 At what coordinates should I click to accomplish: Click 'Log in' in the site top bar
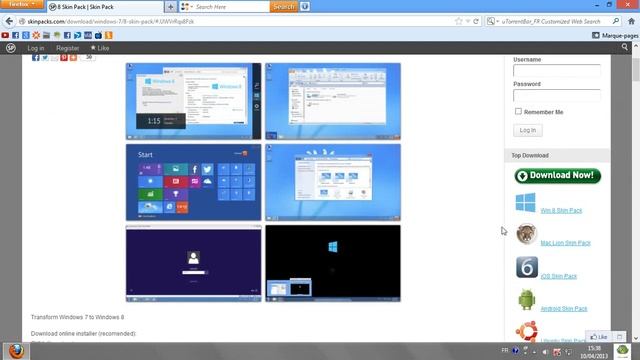pos(36,48)
